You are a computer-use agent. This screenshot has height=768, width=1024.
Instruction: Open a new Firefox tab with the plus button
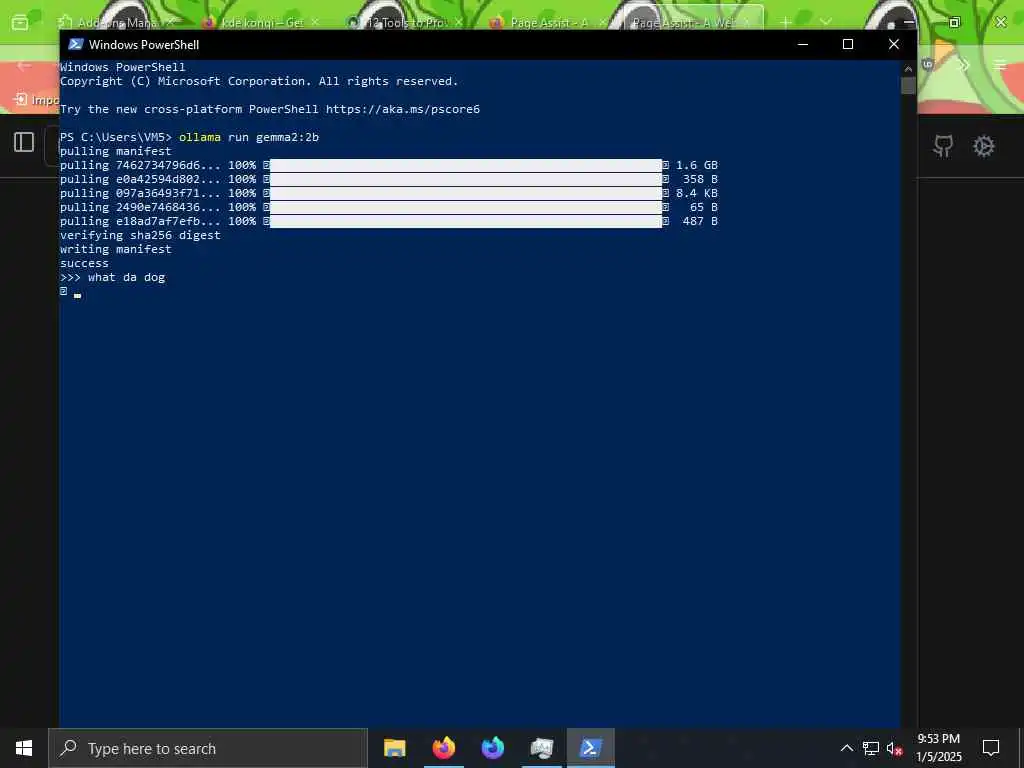click(x=786, y=23)
